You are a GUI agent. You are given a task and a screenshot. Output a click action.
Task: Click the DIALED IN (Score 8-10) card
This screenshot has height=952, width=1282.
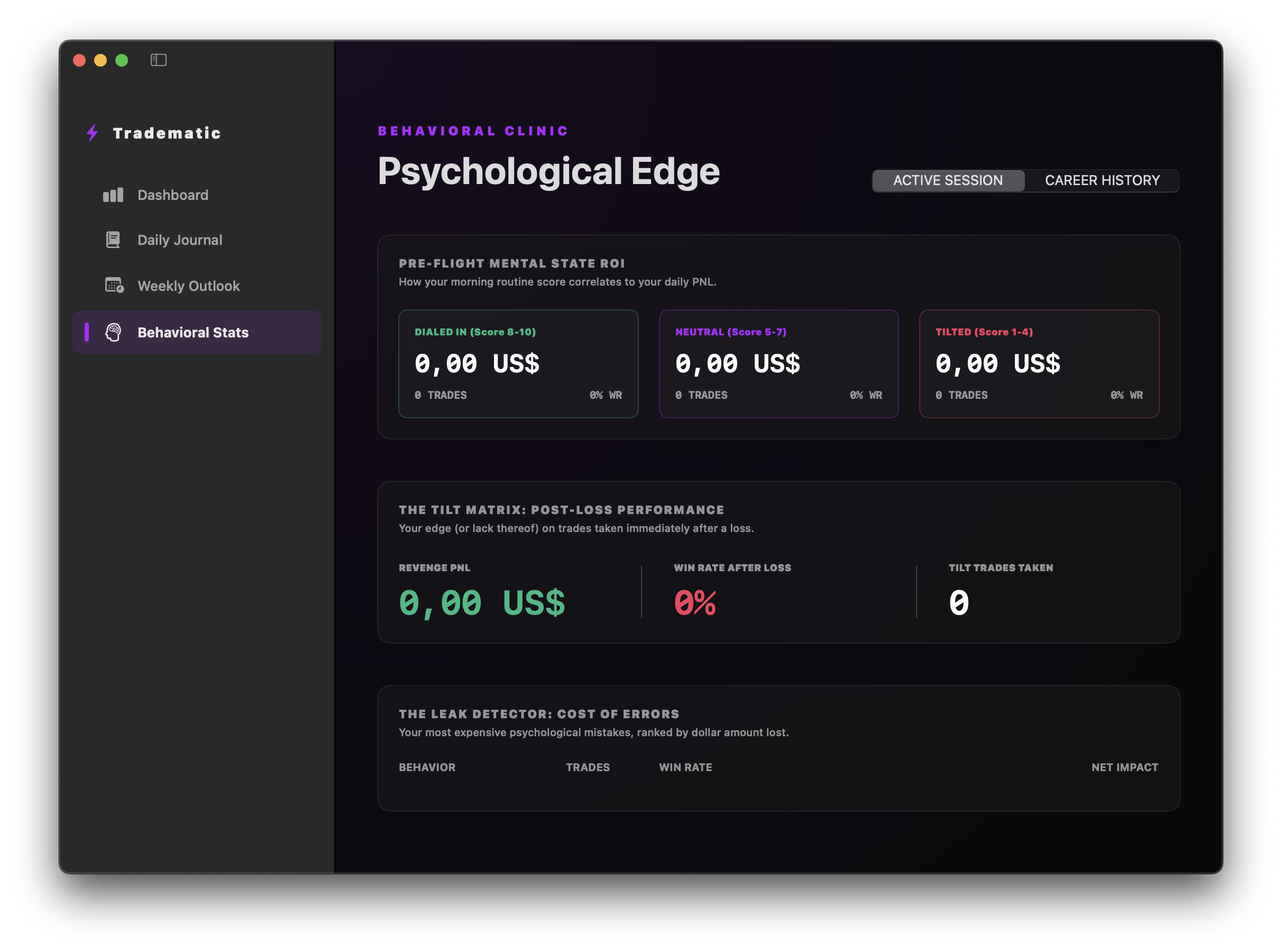pyautogui.click(x=518, y=364)
